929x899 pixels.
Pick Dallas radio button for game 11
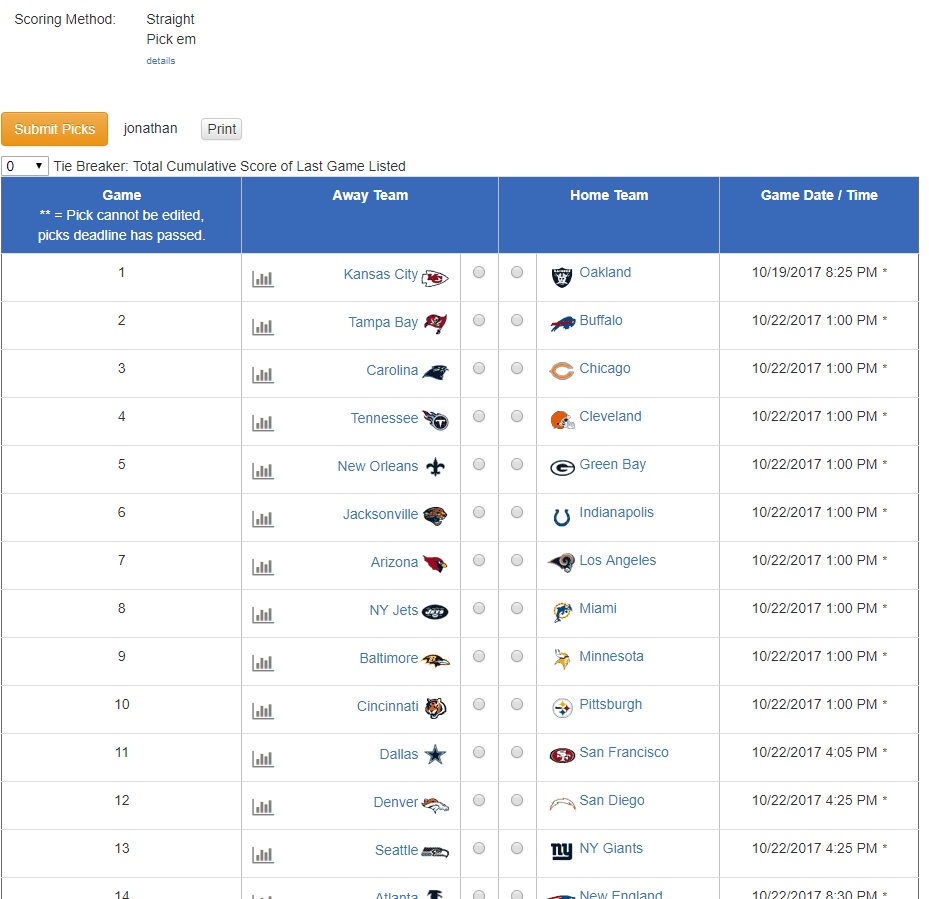click(x=479, y=752)
